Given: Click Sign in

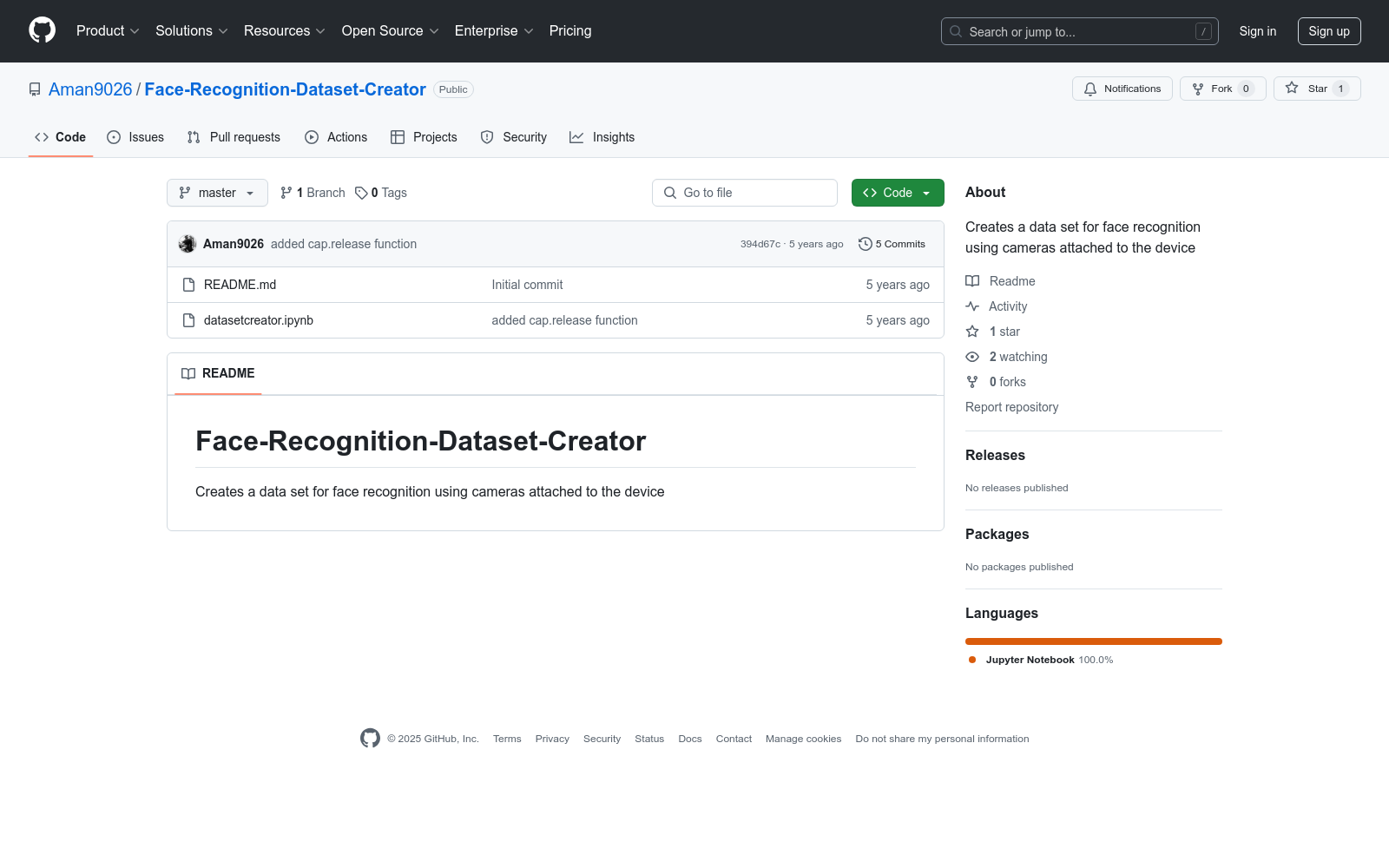Looking at the screenshot, I should 1258,31.
